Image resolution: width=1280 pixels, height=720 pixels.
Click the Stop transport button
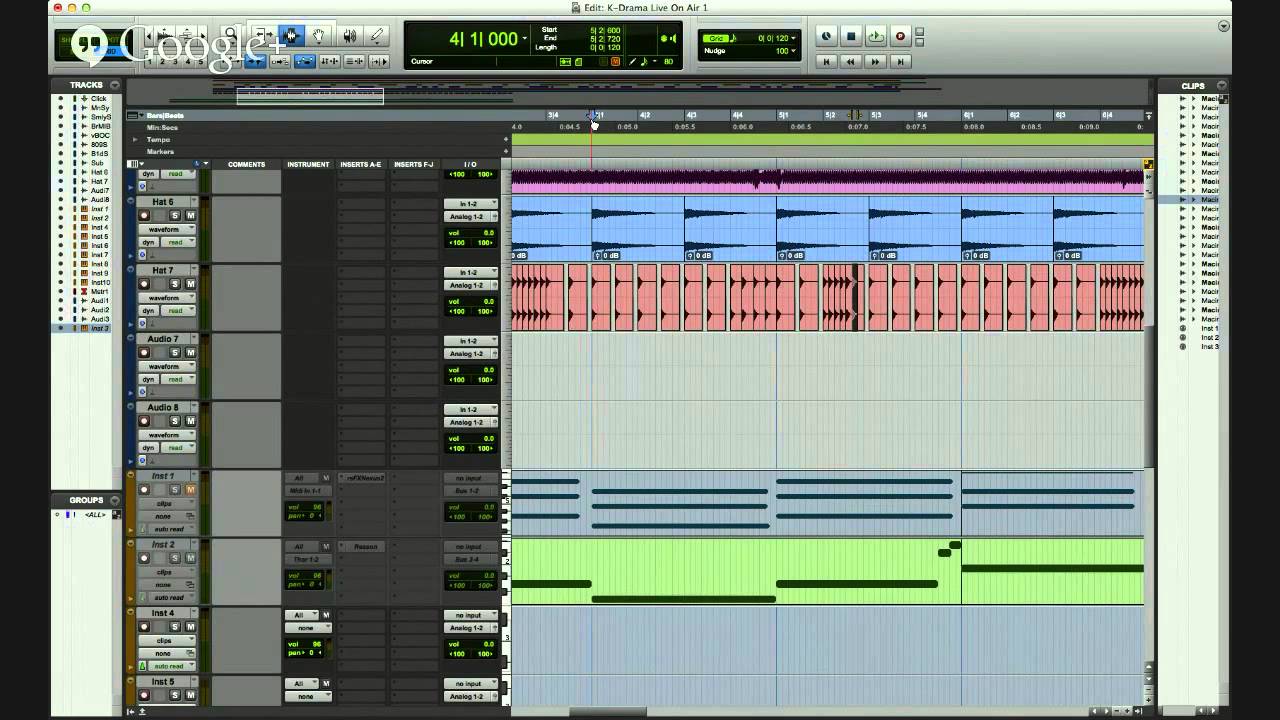coord(851,37)
